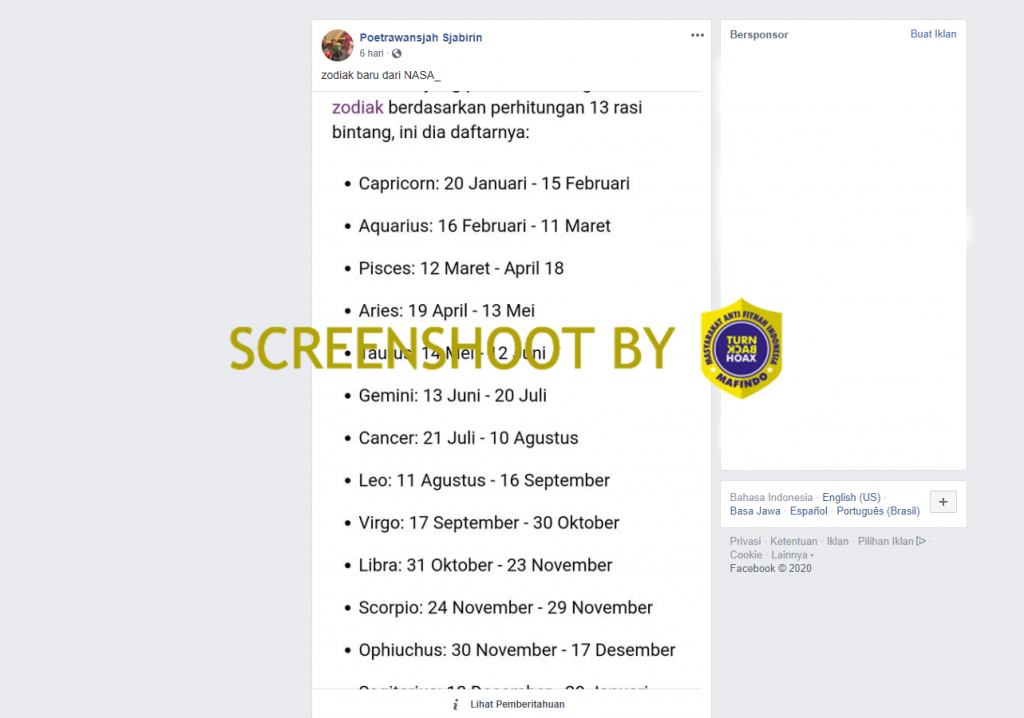Screen dimensions: 1024x718
Task: Switch language to English (US)
Action: 851,497
